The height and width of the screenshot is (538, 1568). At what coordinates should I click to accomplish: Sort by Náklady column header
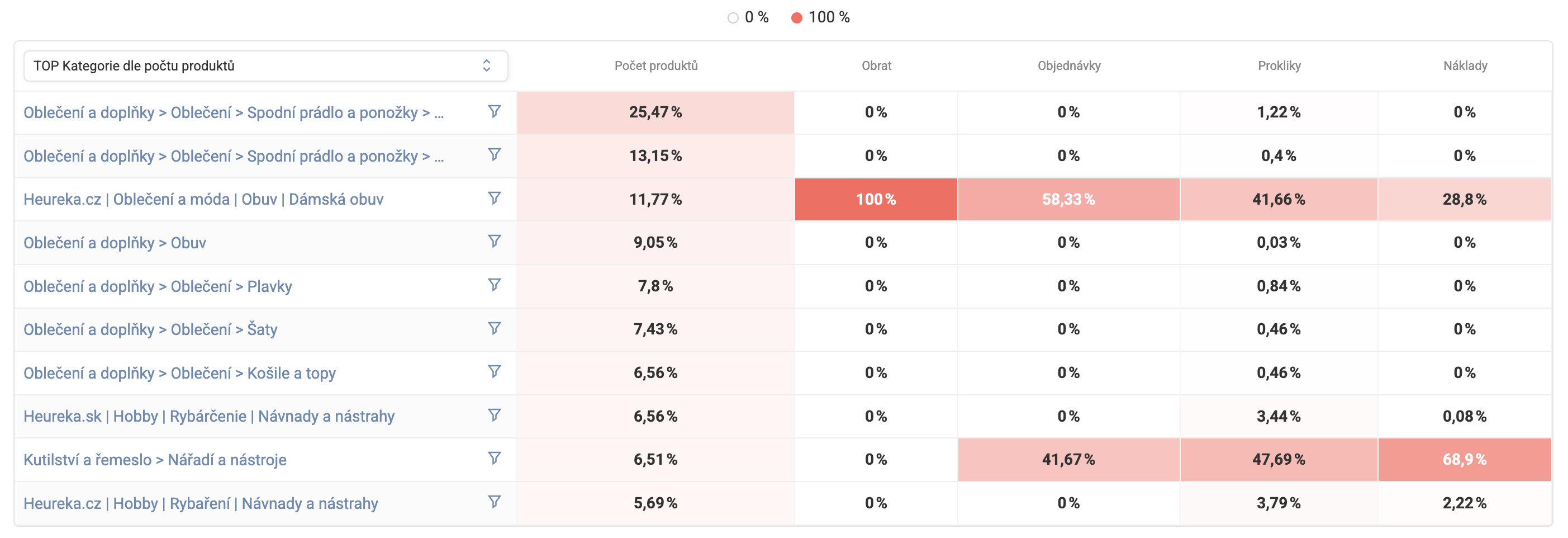[1465, 66]
